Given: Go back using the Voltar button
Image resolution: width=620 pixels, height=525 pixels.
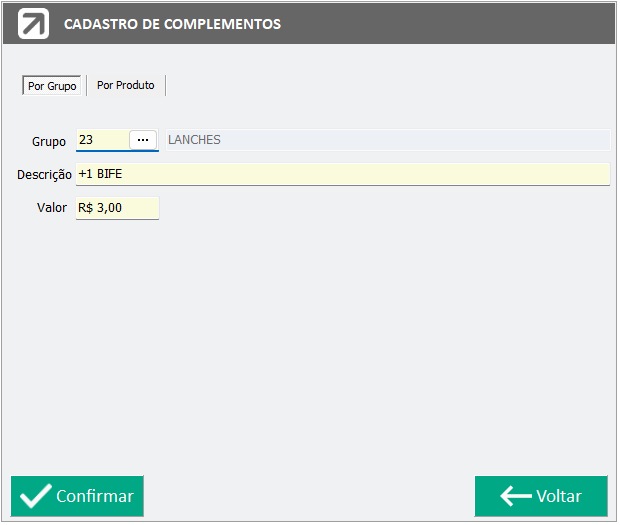Looking at the screenshot, I should [541, 497].
